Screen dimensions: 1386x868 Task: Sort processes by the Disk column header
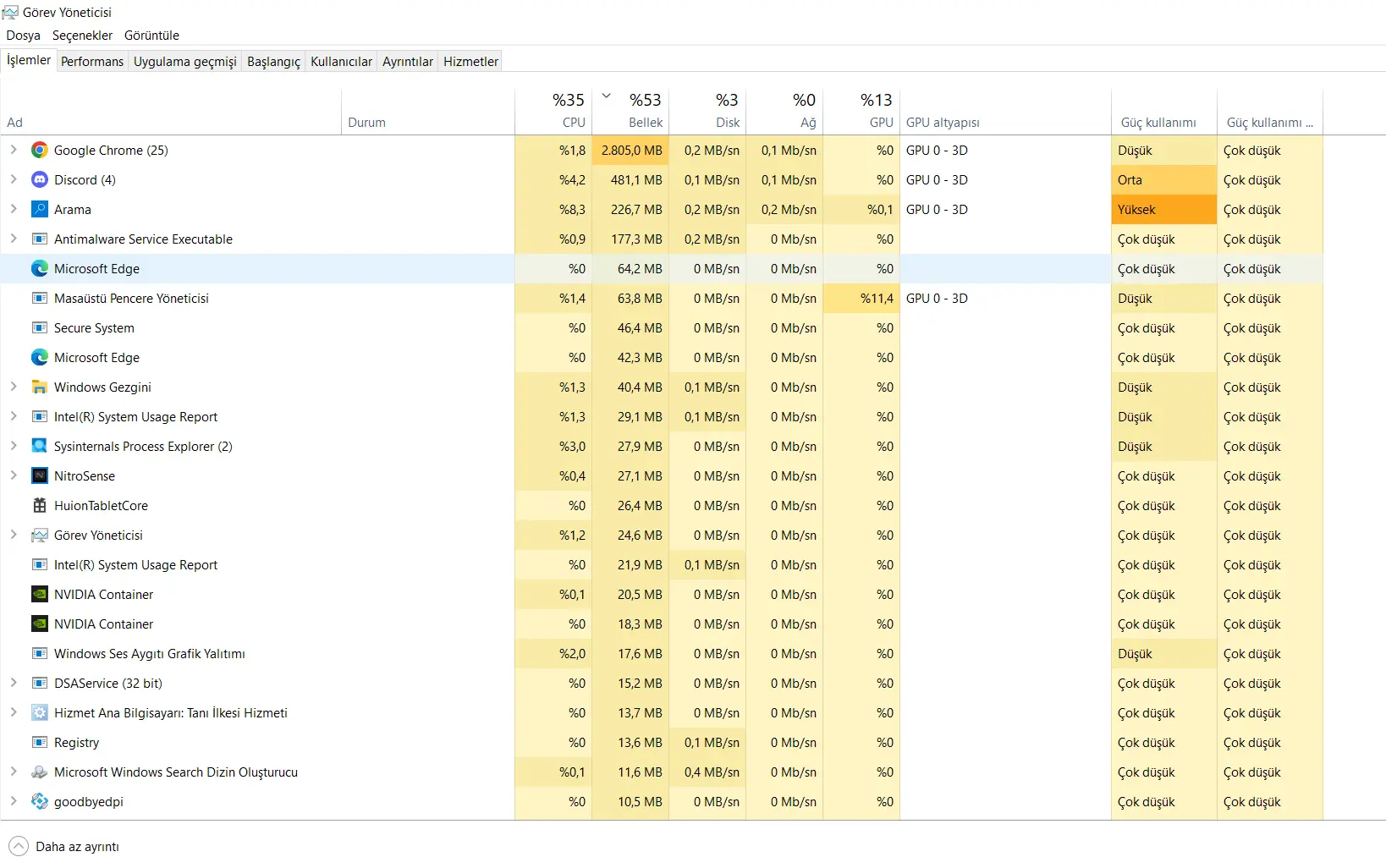tap(707, 111)
